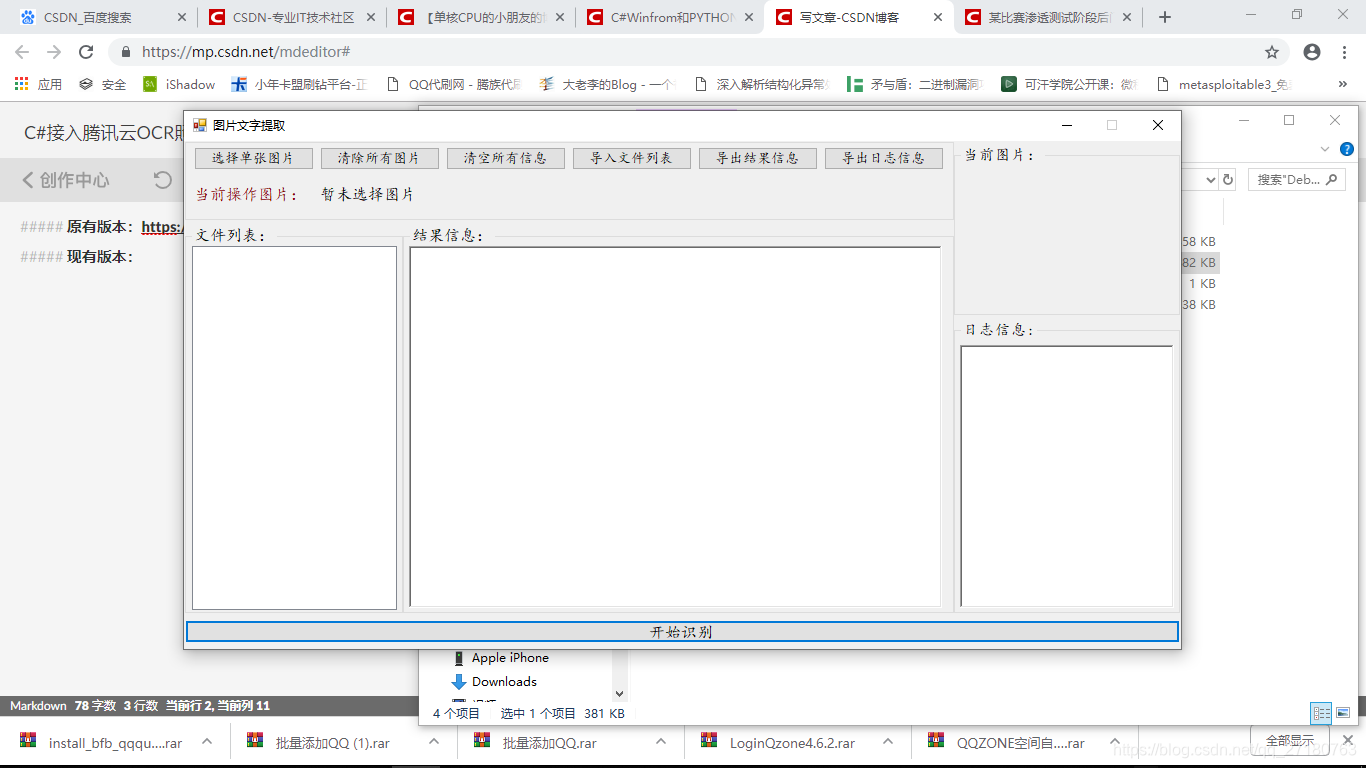
Task: Open Chrome three-dot menu
Action: tap(1343, 52)
